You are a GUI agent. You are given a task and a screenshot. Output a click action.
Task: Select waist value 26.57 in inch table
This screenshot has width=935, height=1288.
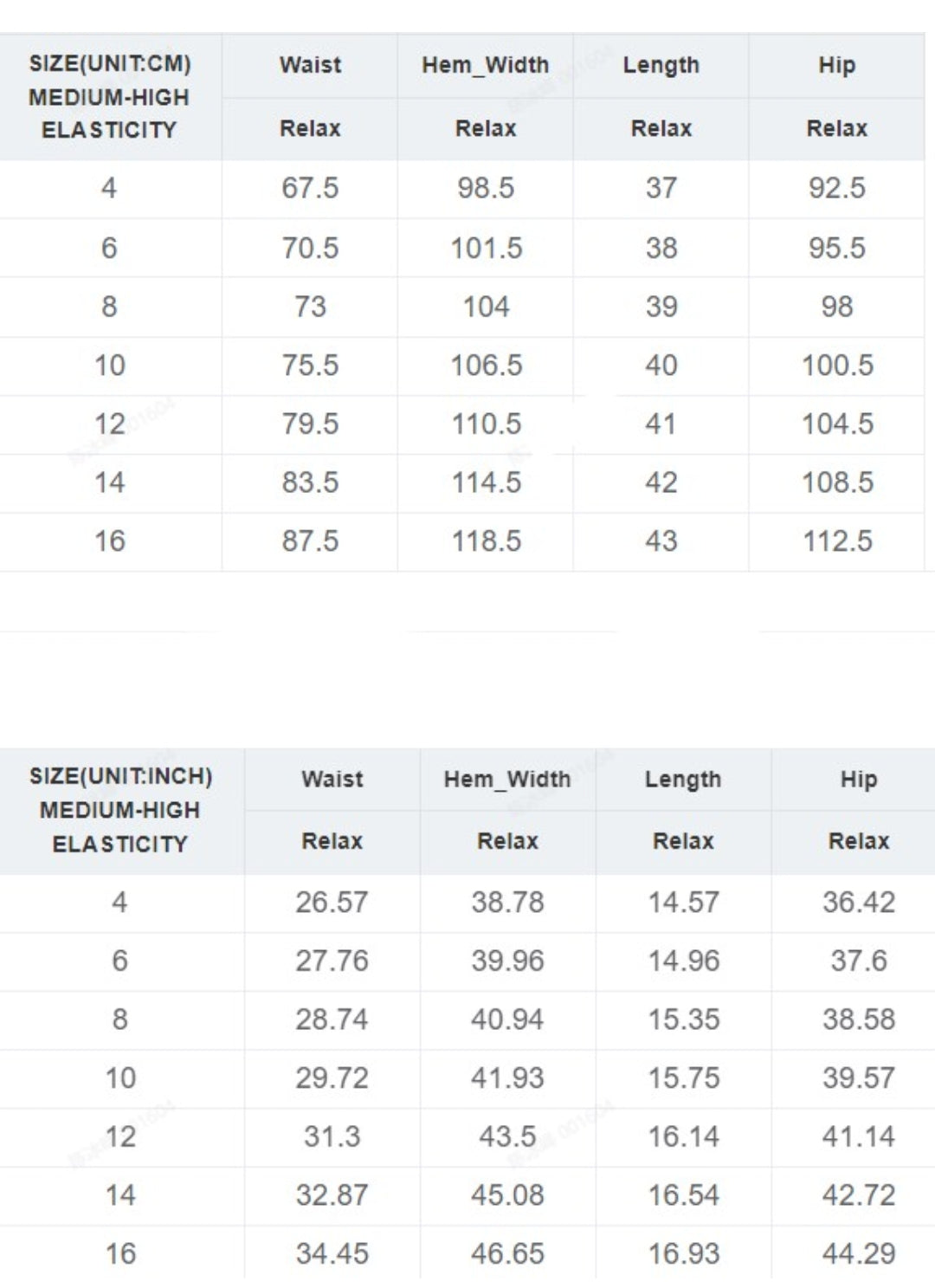pyautogui.click(x=332, y=903)
